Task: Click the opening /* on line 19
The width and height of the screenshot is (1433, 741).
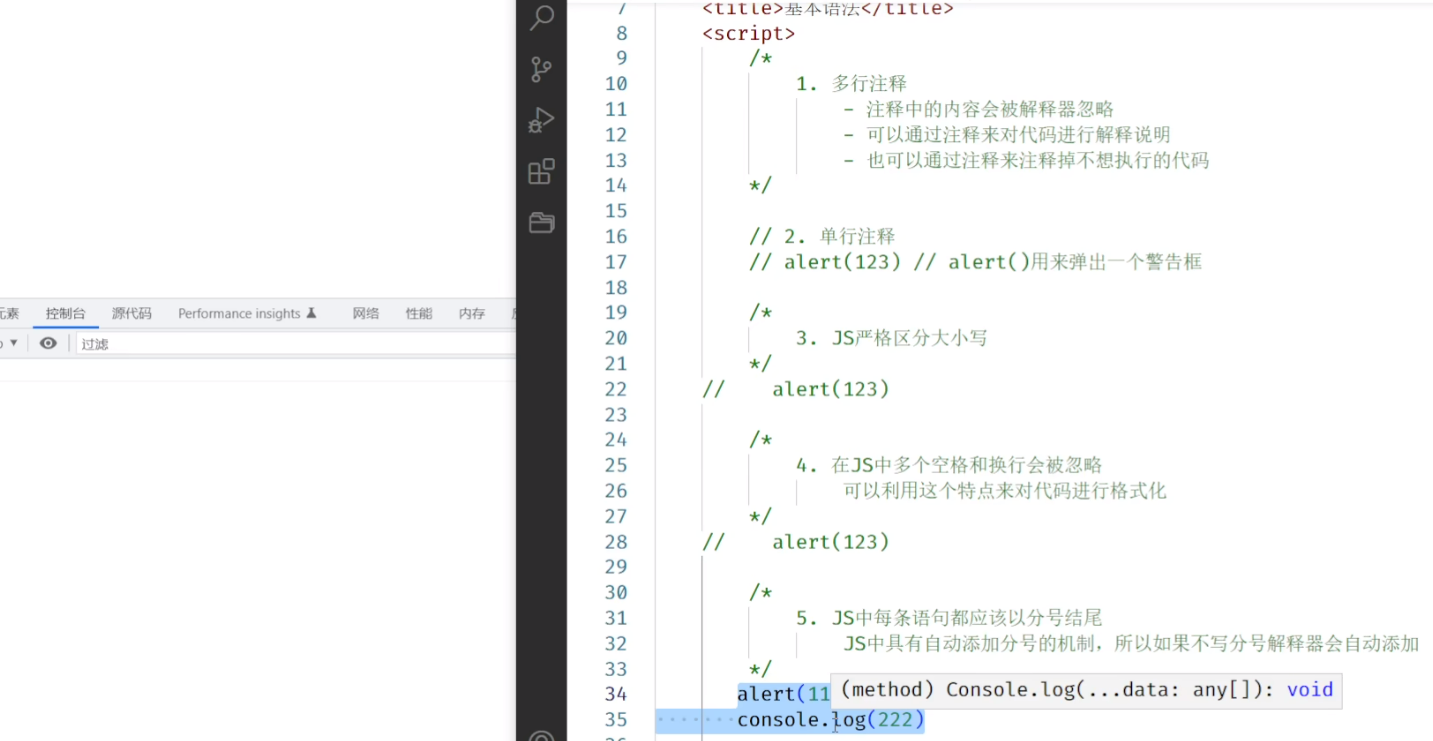Action: pos(760,312)
